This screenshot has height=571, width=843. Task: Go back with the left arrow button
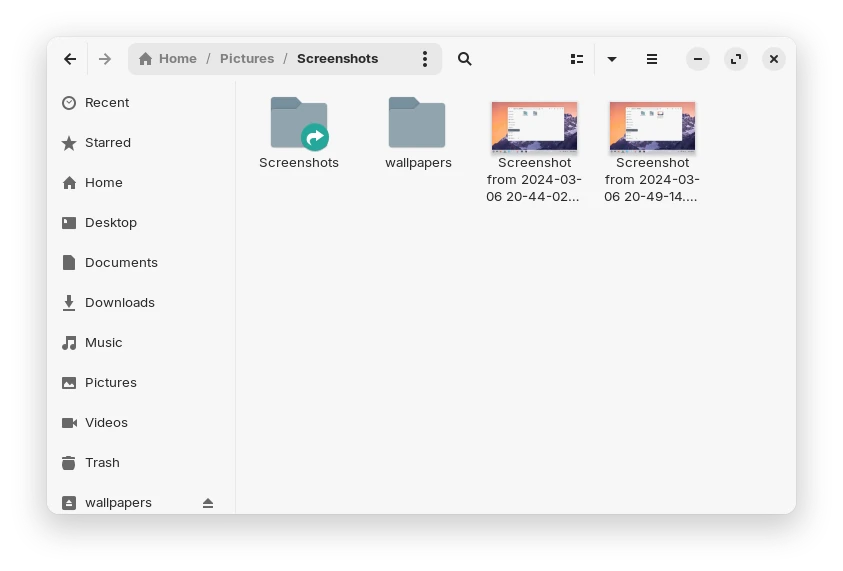pos(70,59)
